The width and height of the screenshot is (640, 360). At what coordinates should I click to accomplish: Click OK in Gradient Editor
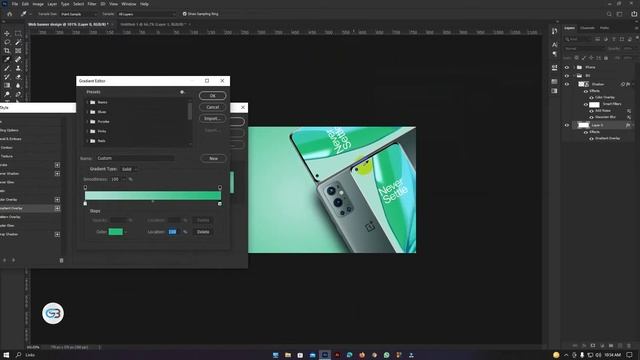click(213, 96)
